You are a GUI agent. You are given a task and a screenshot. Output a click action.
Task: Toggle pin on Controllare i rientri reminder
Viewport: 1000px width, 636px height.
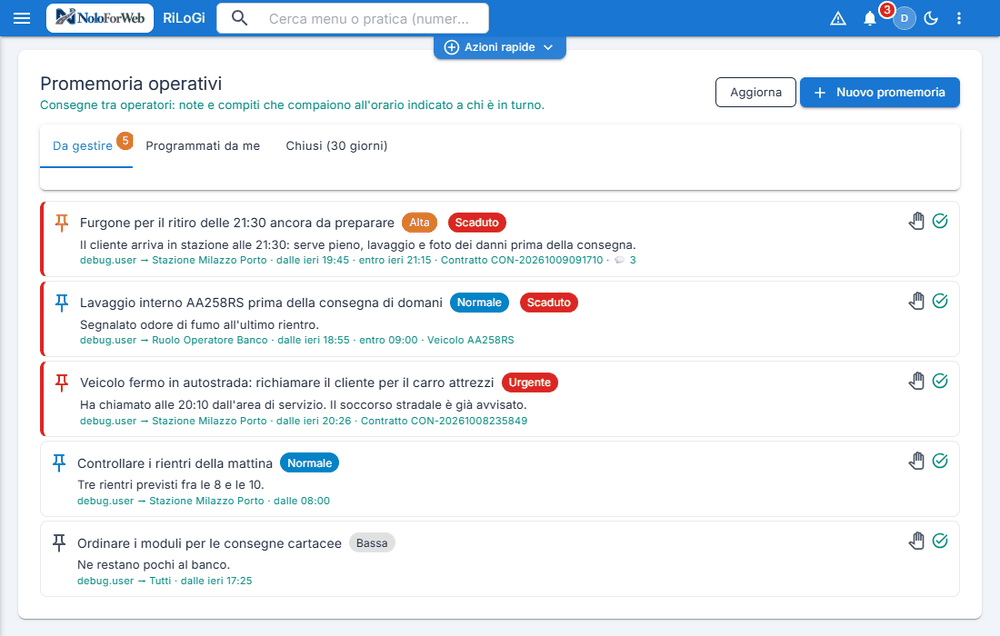pyautogui.click(x=59, y=463)
